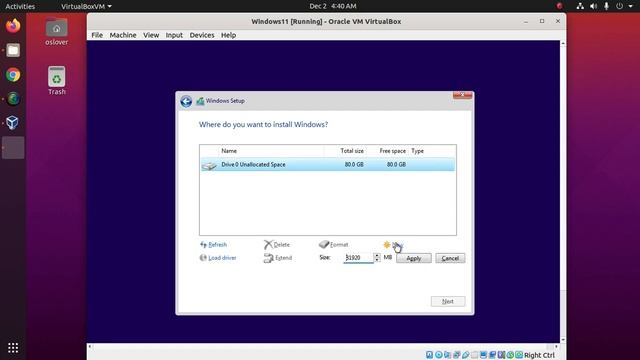
Task: Open Google Chrome from the dock
Action: 13,75
